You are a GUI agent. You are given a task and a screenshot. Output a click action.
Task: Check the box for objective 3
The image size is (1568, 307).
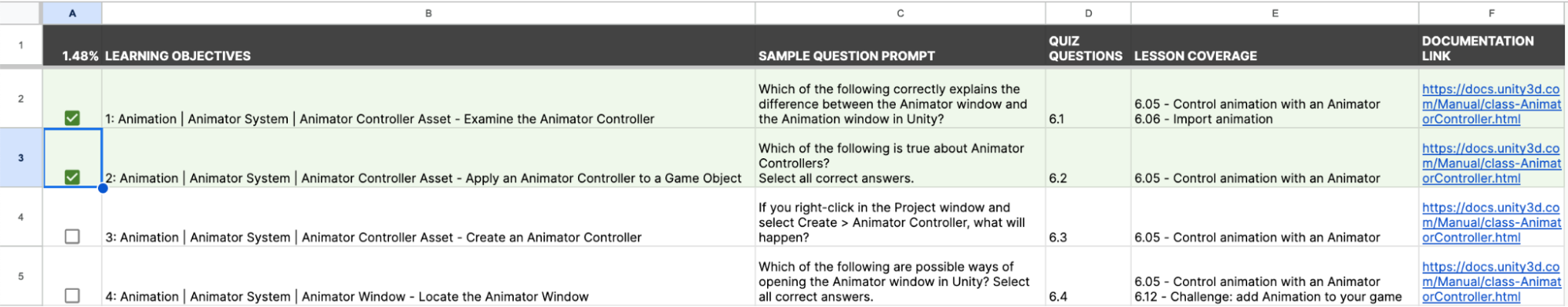coord(72,237)
